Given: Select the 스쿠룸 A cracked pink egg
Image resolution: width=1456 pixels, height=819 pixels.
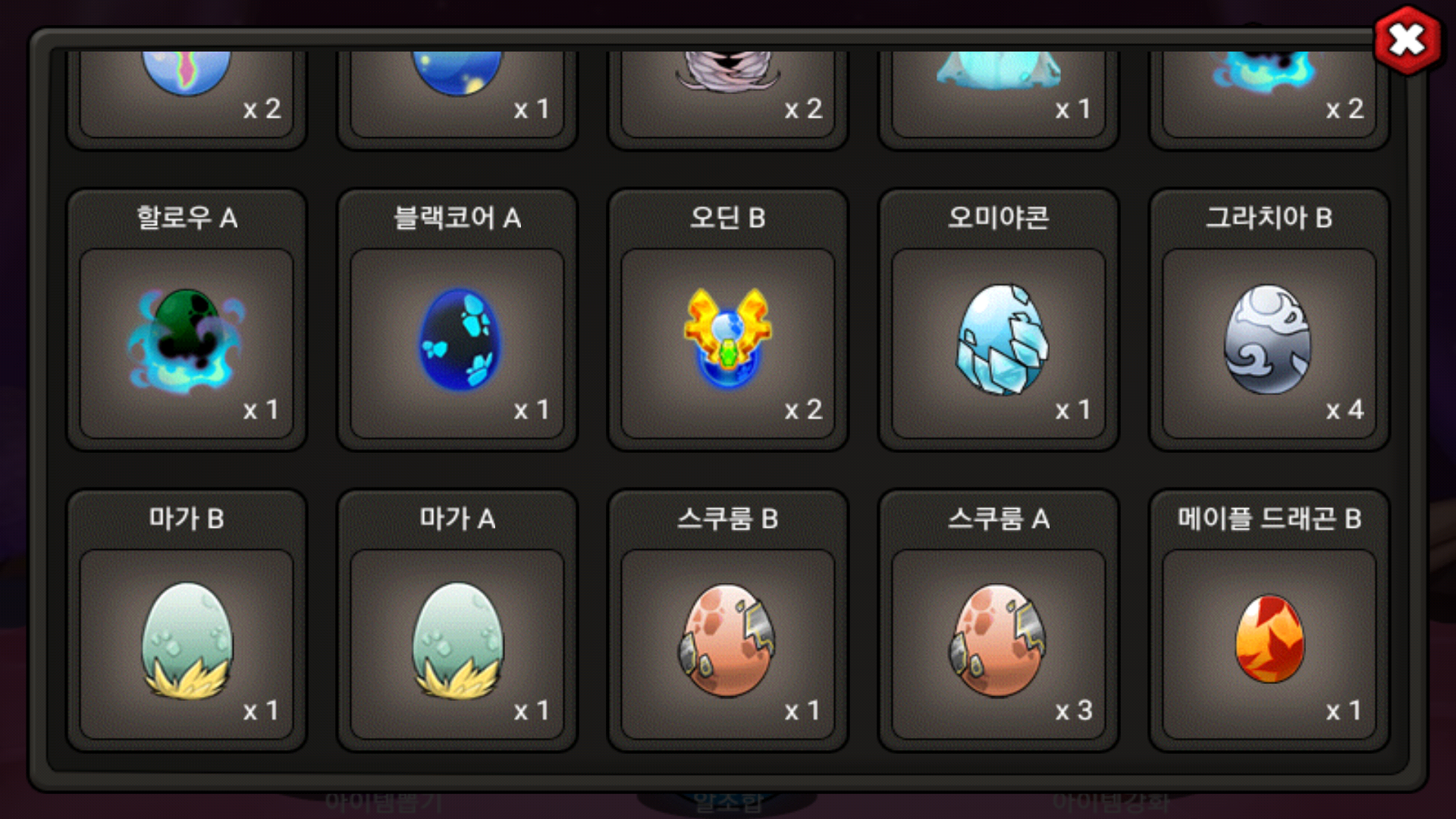Looking at the screenshot, I should point(998,639).
